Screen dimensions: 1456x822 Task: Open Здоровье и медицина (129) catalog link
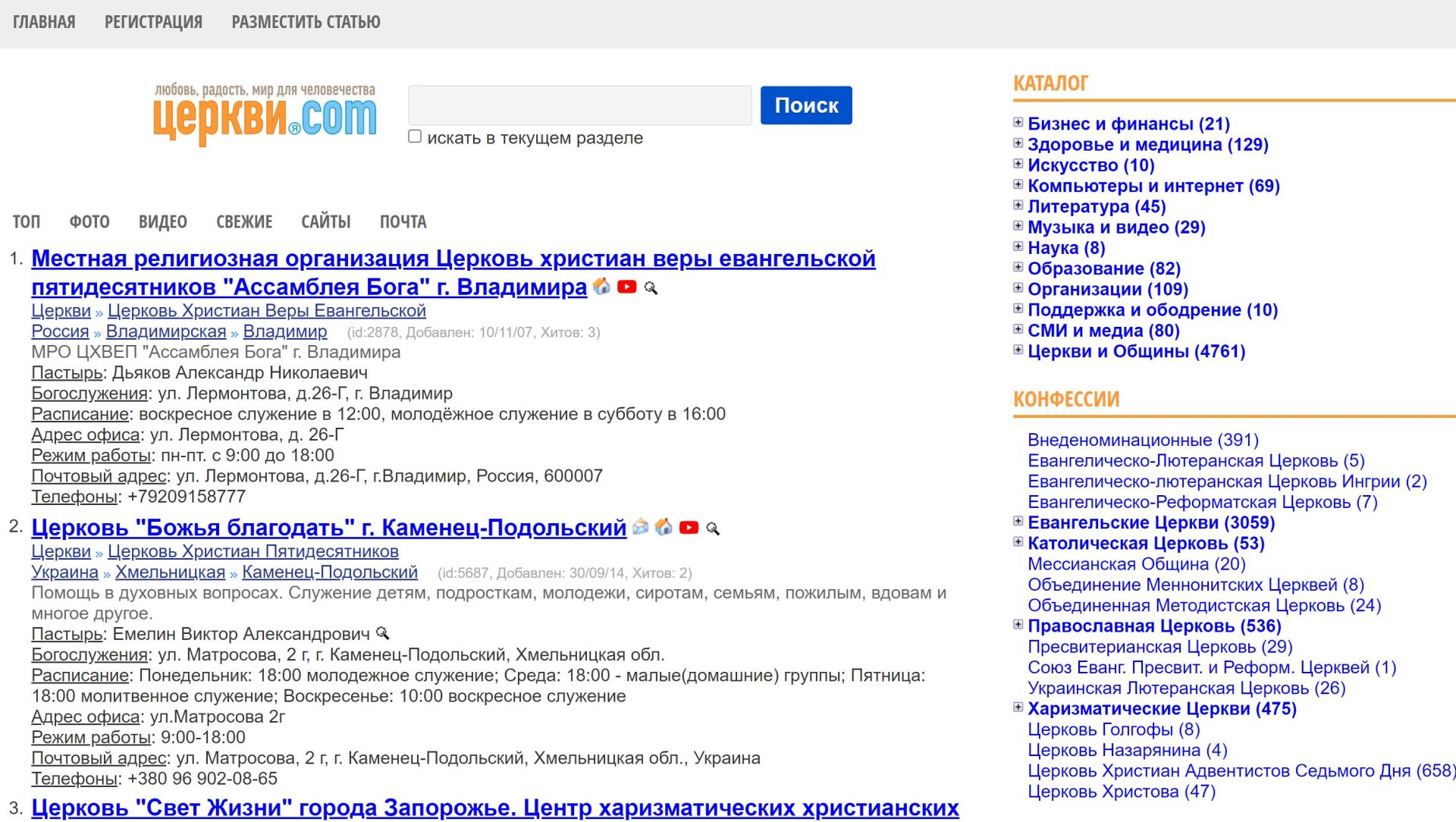tap(1148, 144)
